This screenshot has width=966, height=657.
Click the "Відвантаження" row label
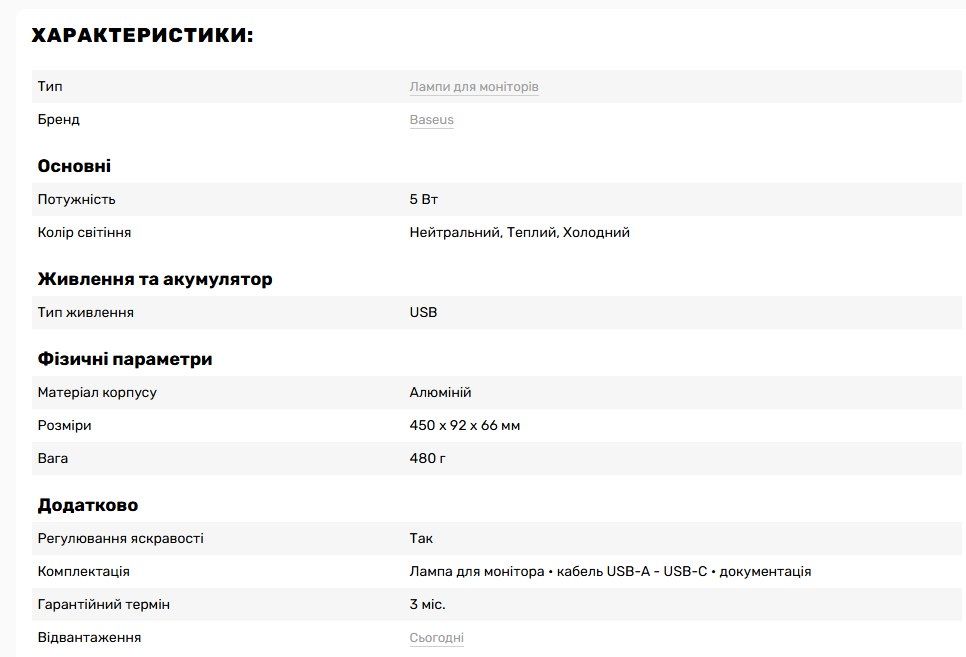89,637
